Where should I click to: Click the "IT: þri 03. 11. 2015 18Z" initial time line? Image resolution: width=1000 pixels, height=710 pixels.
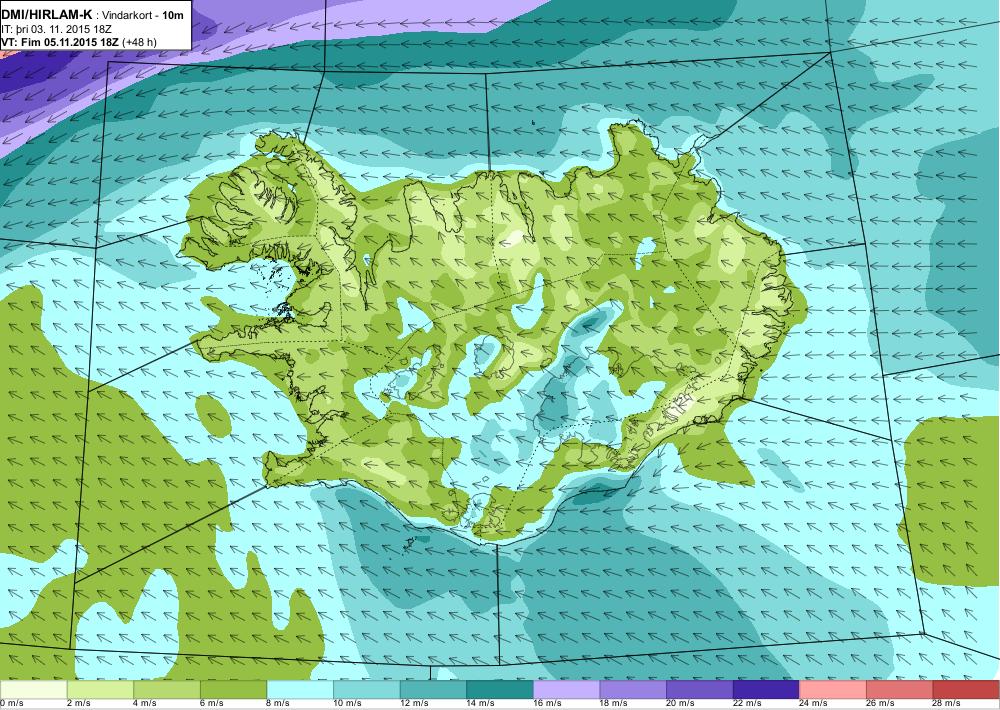click(x=57, y=29)
